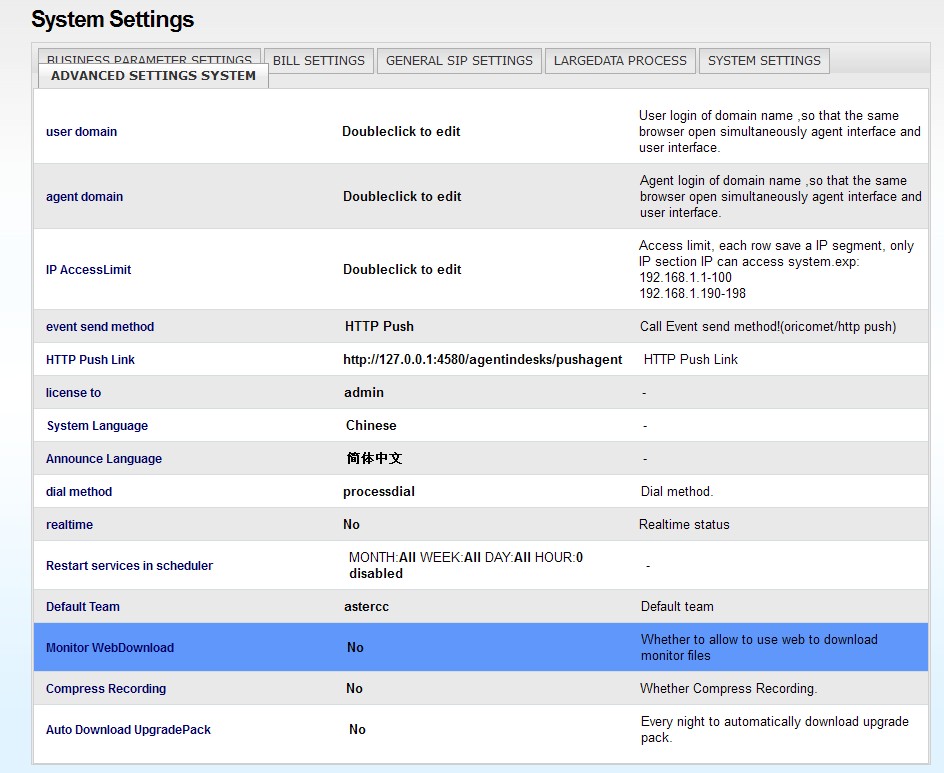Click the Announce Language value
Image resolution: width=944 pixels, height=773 pixels.
[375, 459]
